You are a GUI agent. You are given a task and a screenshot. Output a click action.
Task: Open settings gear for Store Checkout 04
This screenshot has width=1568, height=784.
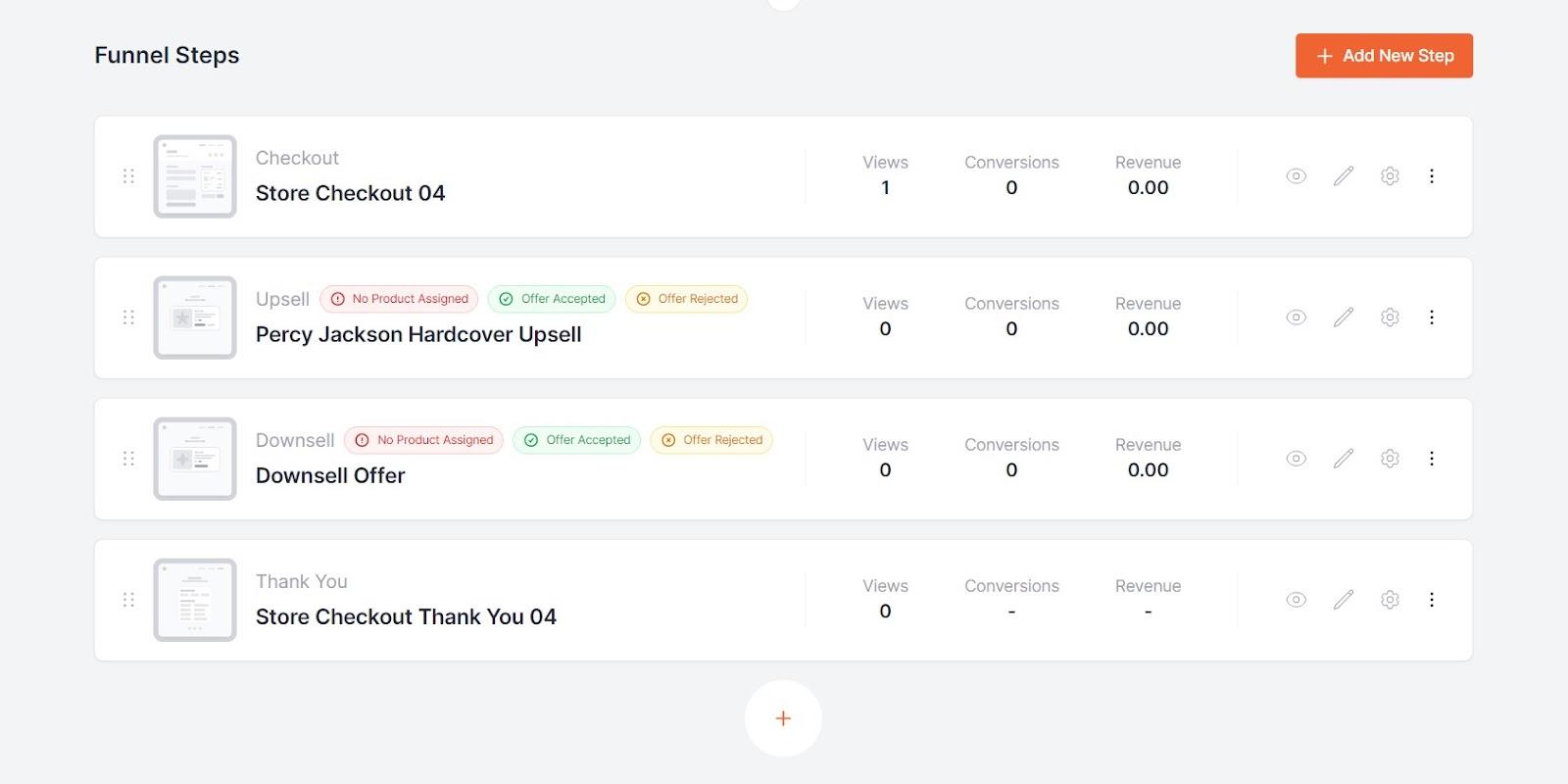click(x=1390, y=176)
